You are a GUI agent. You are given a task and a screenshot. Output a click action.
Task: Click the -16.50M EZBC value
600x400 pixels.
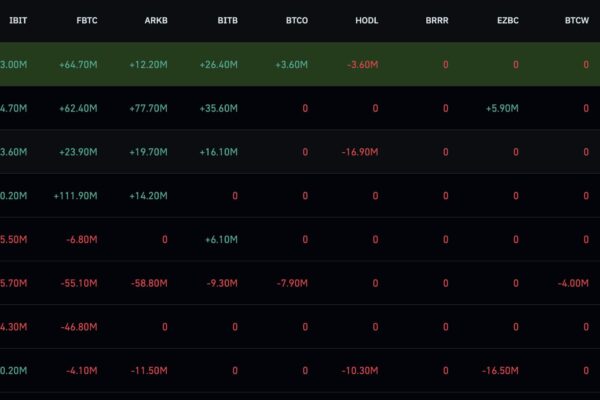tap(500, 371)
